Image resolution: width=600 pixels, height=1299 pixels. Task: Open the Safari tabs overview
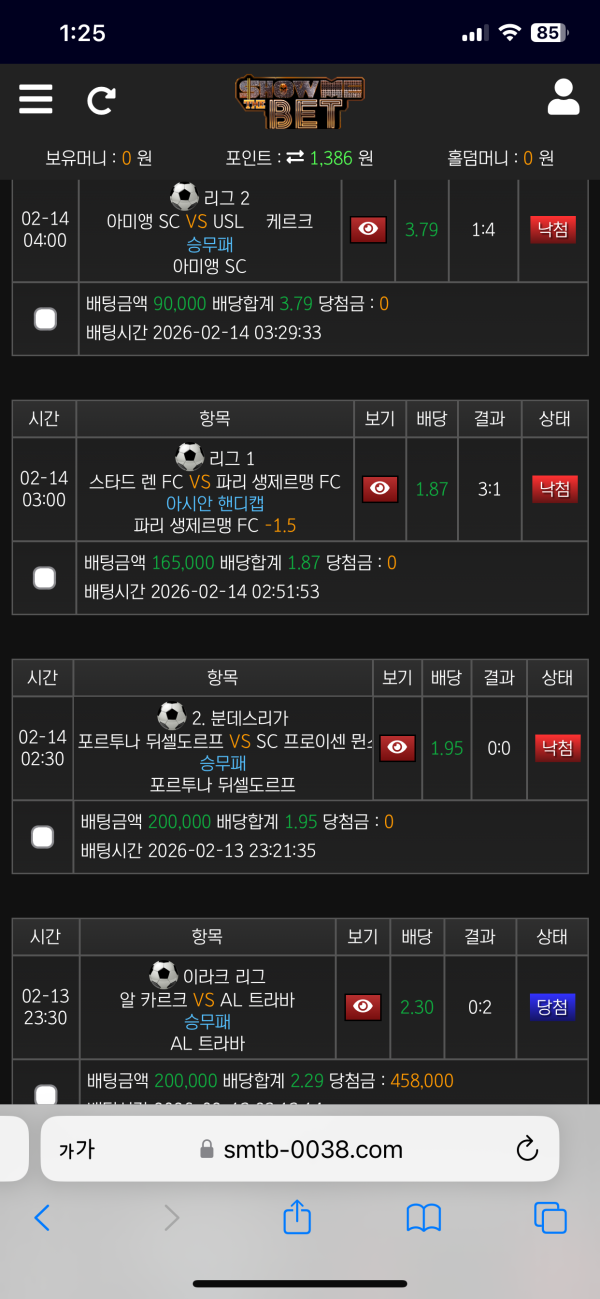click(x=550, y=1217)
